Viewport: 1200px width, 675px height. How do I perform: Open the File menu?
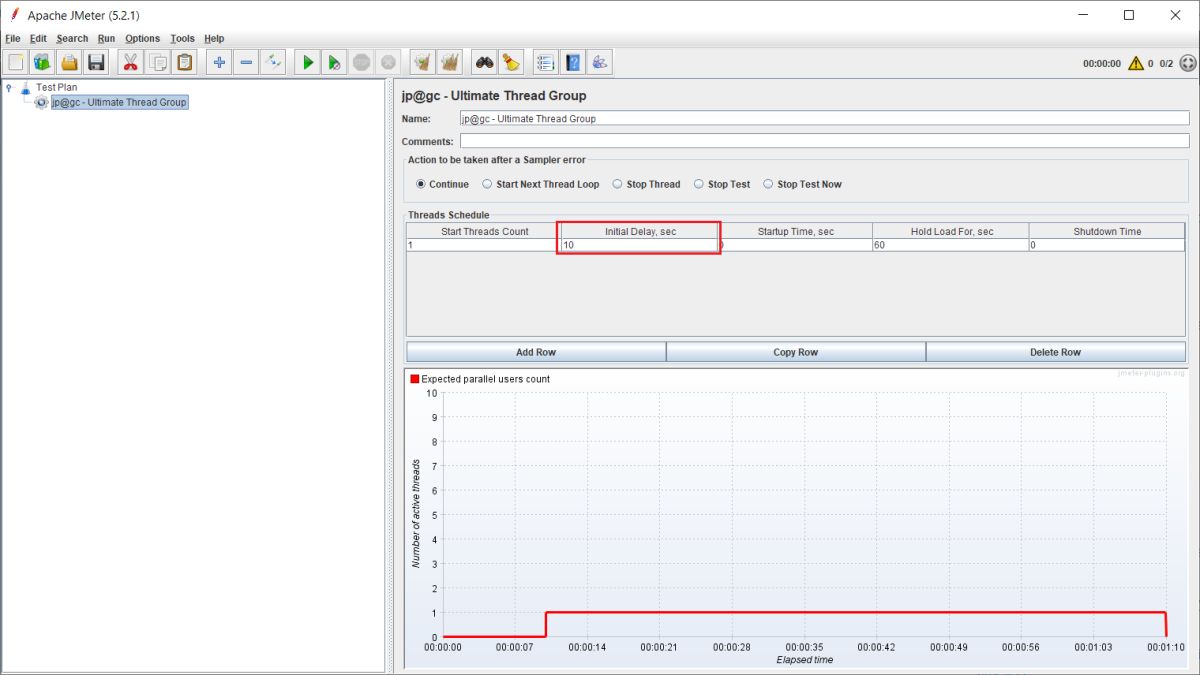click(x=13, y=38)
